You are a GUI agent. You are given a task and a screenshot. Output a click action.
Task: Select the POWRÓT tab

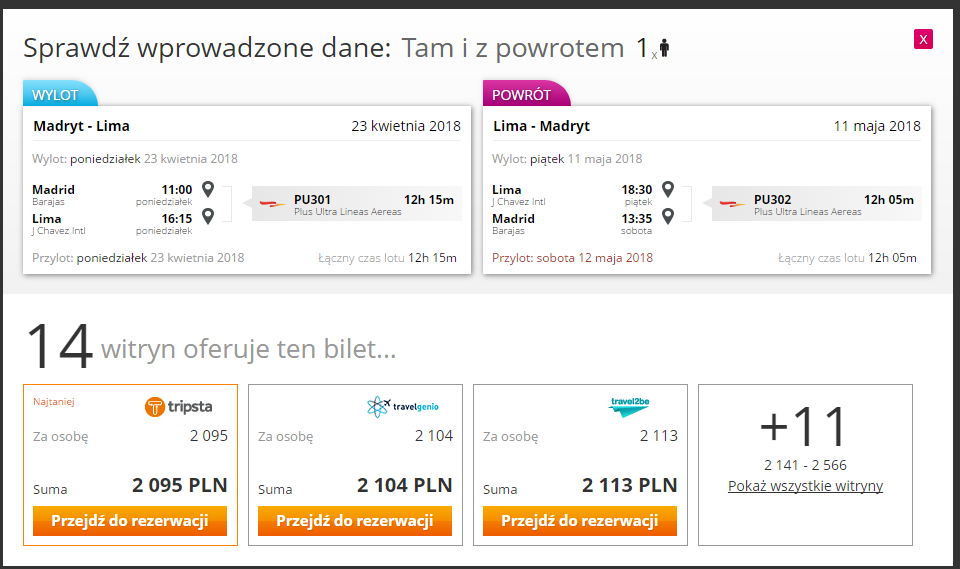point(525,94)
